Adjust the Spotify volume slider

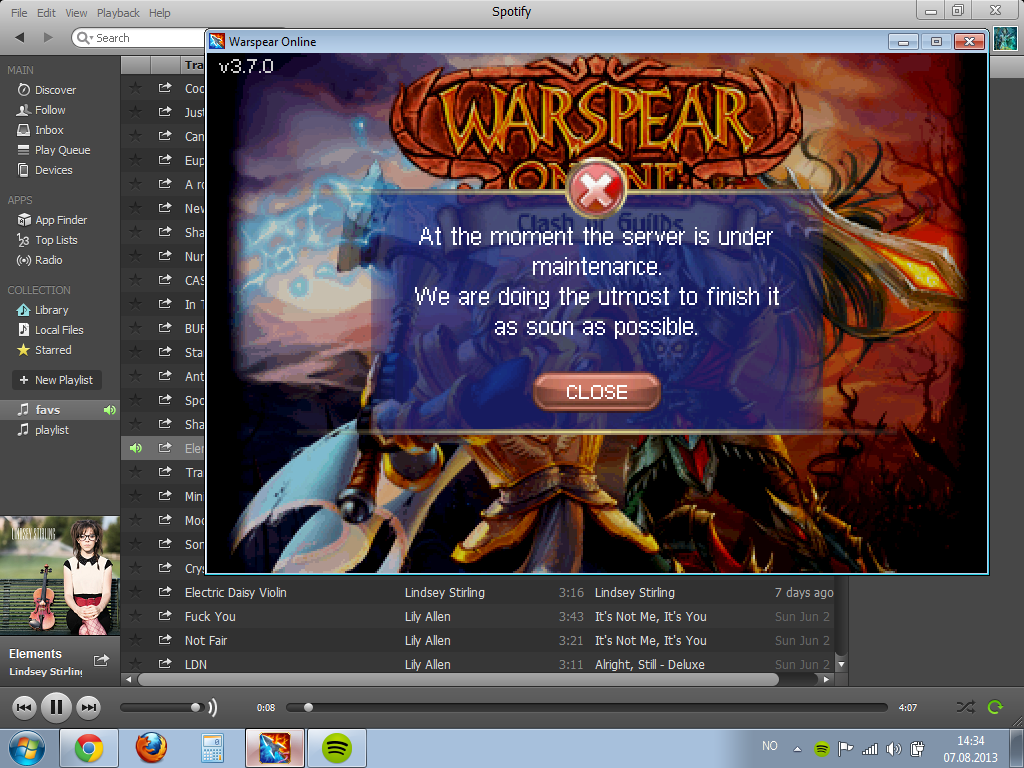pos(161,707)
